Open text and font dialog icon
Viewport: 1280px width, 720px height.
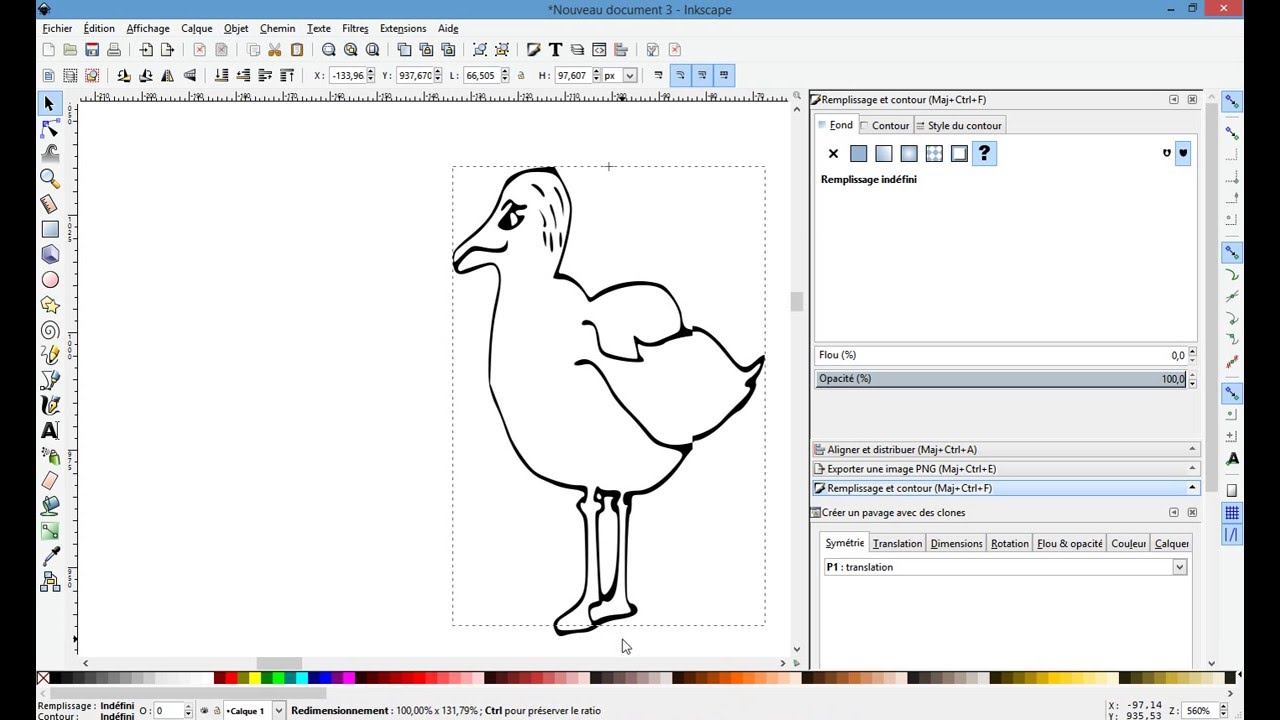pyautogui.click(x=555, y=50)
